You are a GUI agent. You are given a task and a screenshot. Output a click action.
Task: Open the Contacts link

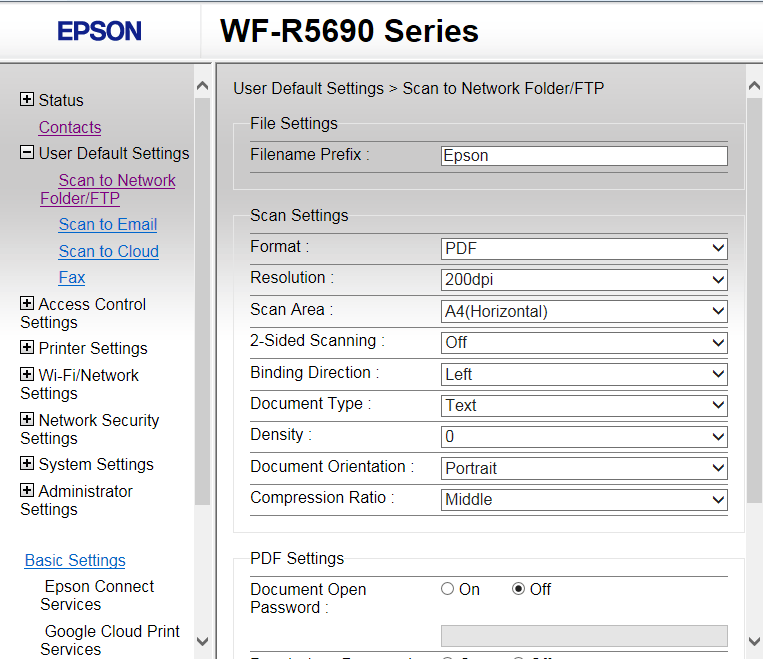pyautogui.click(x=70, y=127)
